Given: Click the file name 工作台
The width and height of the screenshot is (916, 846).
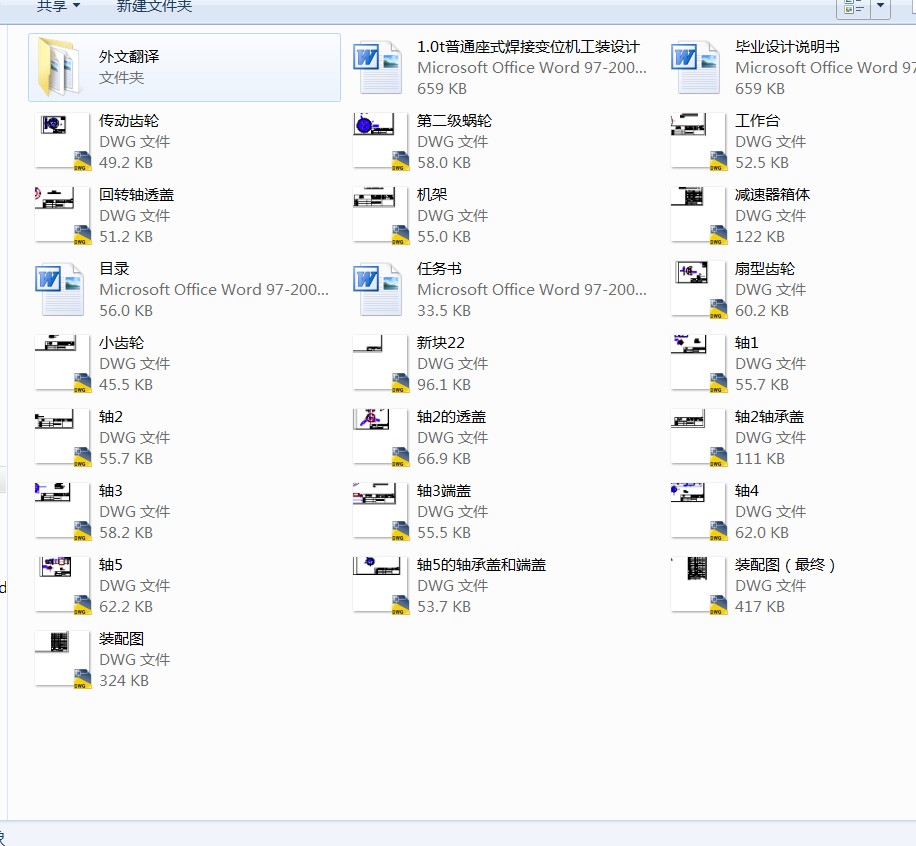Looking at the screenshot, I should point(758,121).
